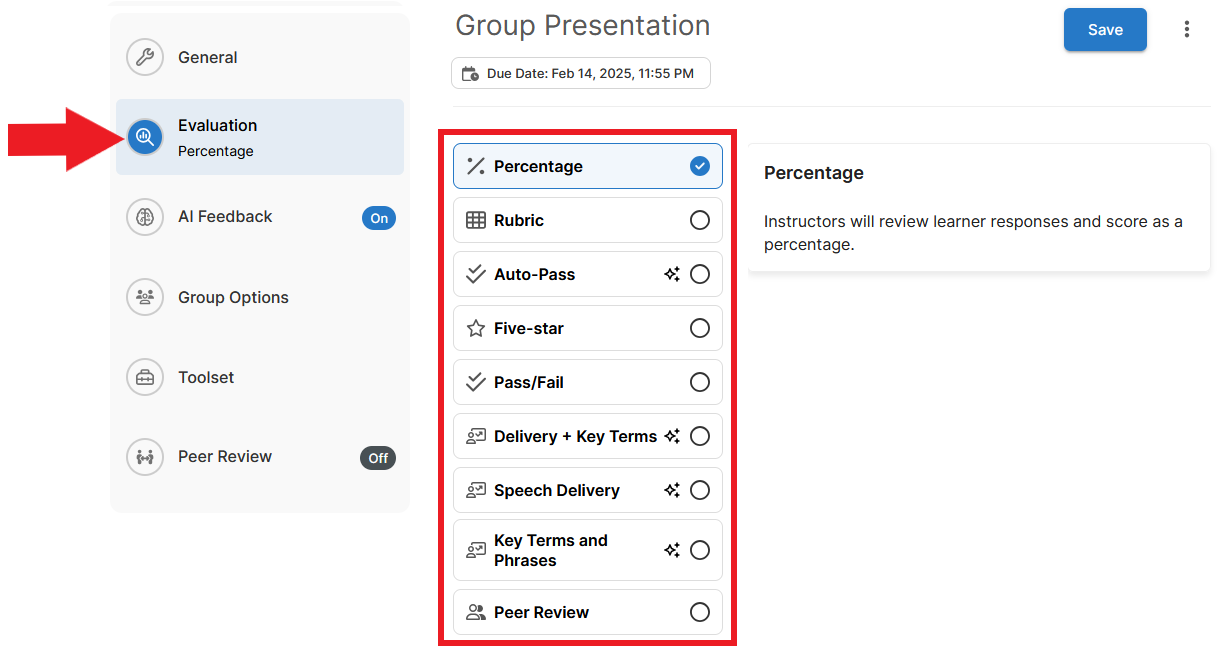Click the percent icon beside Percentage
The height and width of the screenshot is (663, 1224).
[x=476, y=166]
